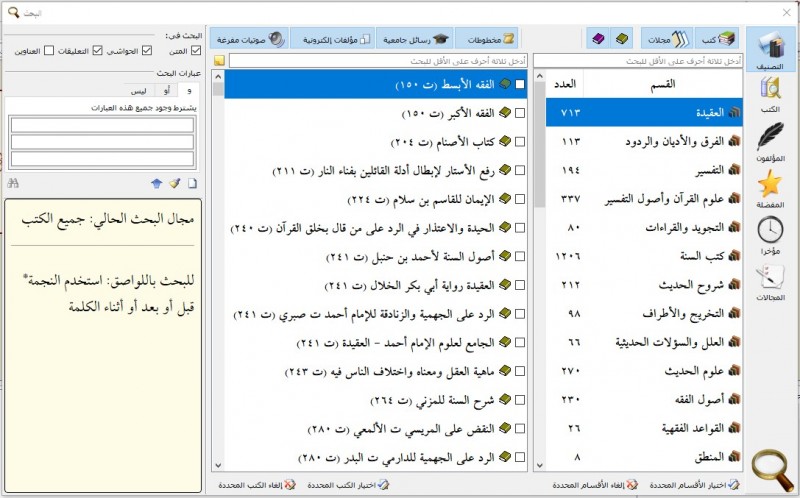800x498 pixels.
Task: Click إلغاء الكتب المحددة button
Action: [x=257, y=485]
